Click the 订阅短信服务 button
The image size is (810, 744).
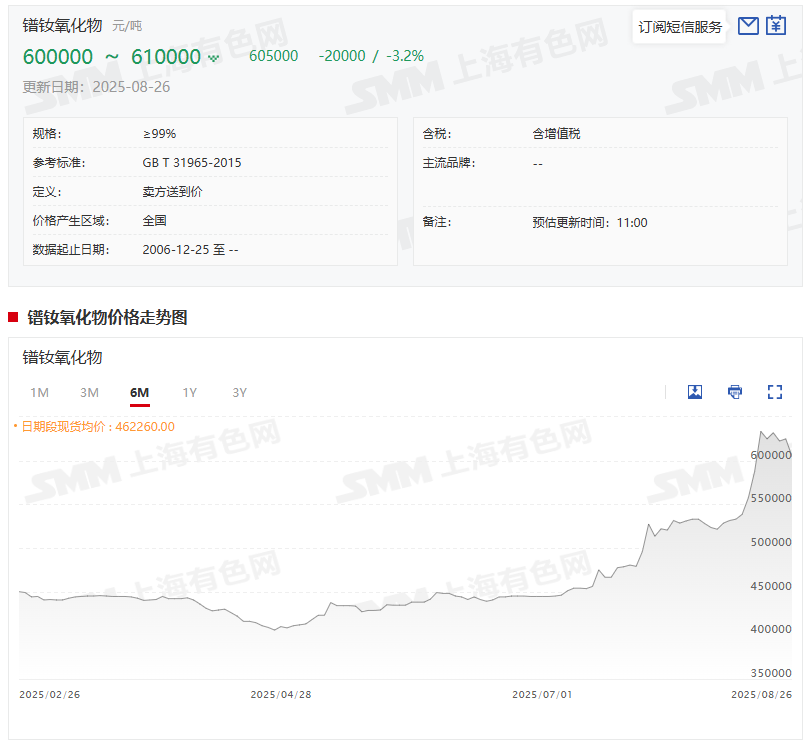pyautogui.click(x=680, y=27)
